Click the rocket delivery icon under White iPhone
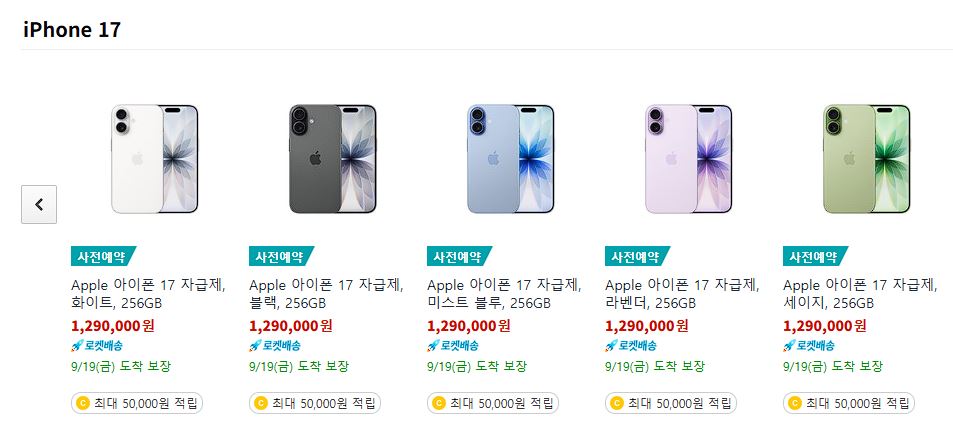Image resolution: width=953 pixels, height=441 pixels. click(x=77, y=346)
